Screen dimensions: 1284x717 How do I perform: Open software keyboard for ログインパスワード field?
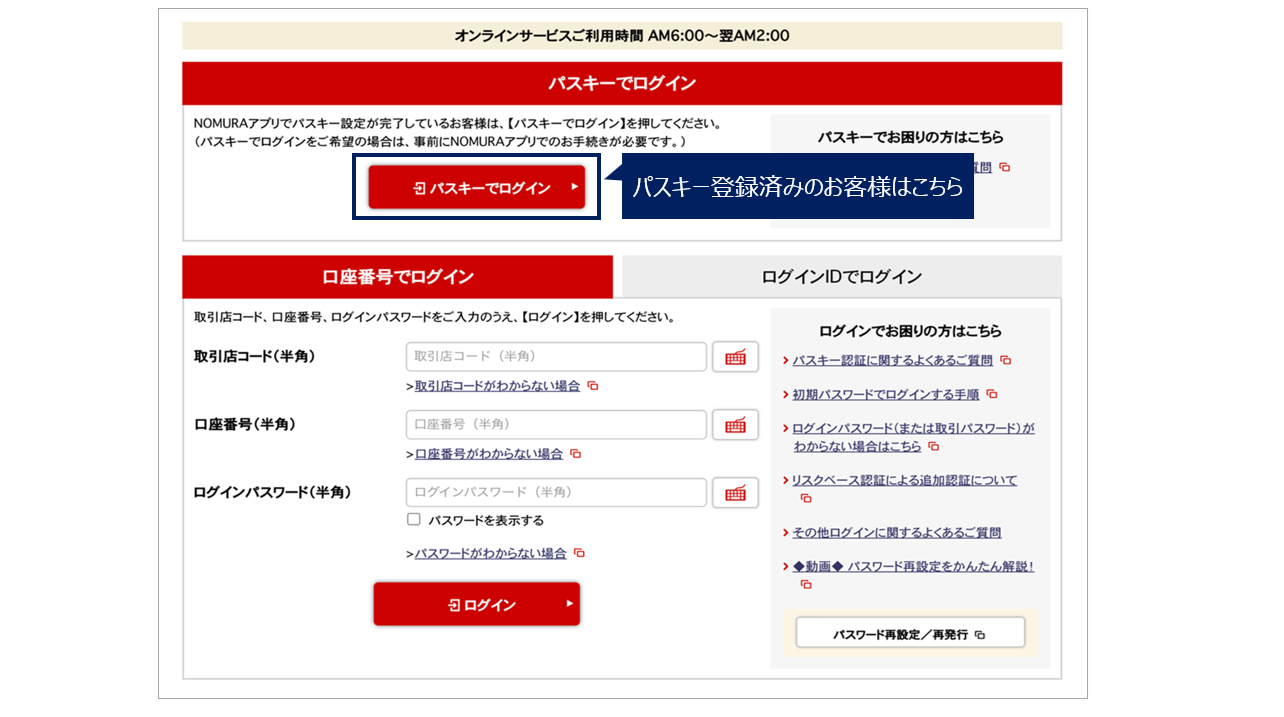(x=735, y=493)
